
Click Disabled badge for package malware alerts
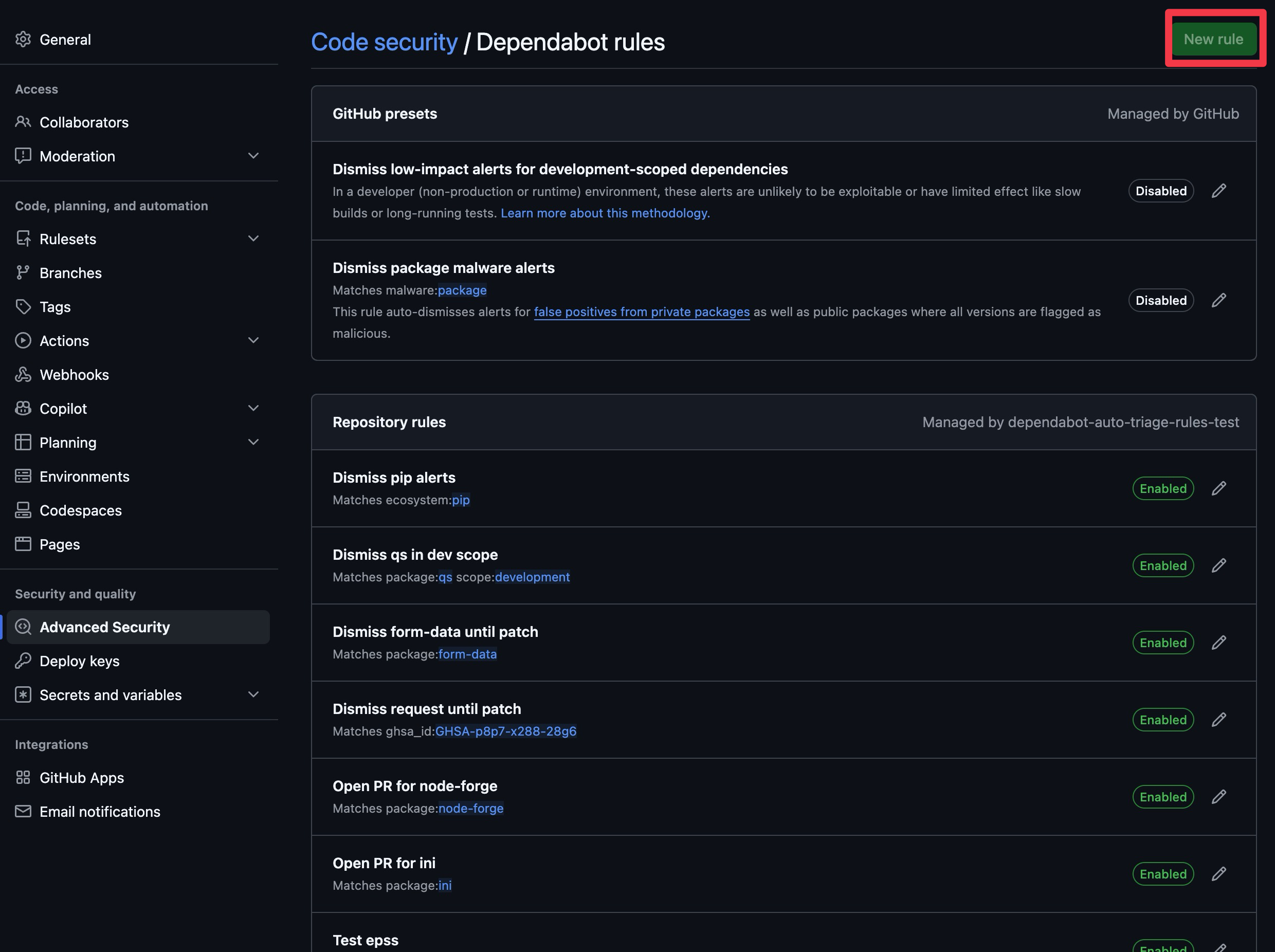click(1161, 300)
